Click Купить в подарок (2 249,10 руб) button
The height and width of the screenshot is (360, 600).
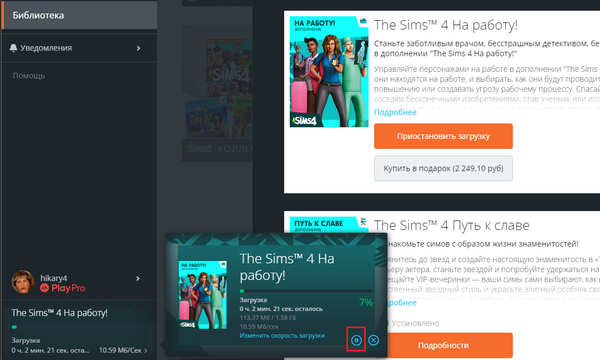click(443, 168)
